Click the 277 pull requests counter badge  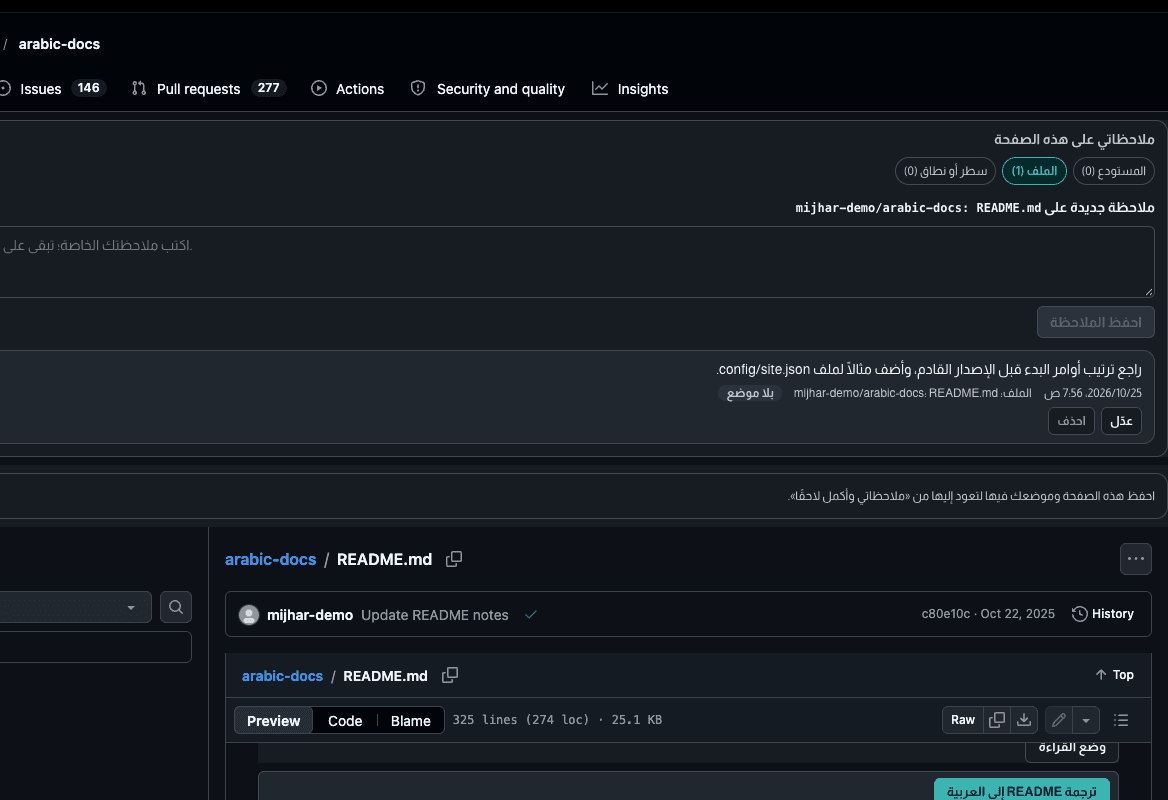268,88
